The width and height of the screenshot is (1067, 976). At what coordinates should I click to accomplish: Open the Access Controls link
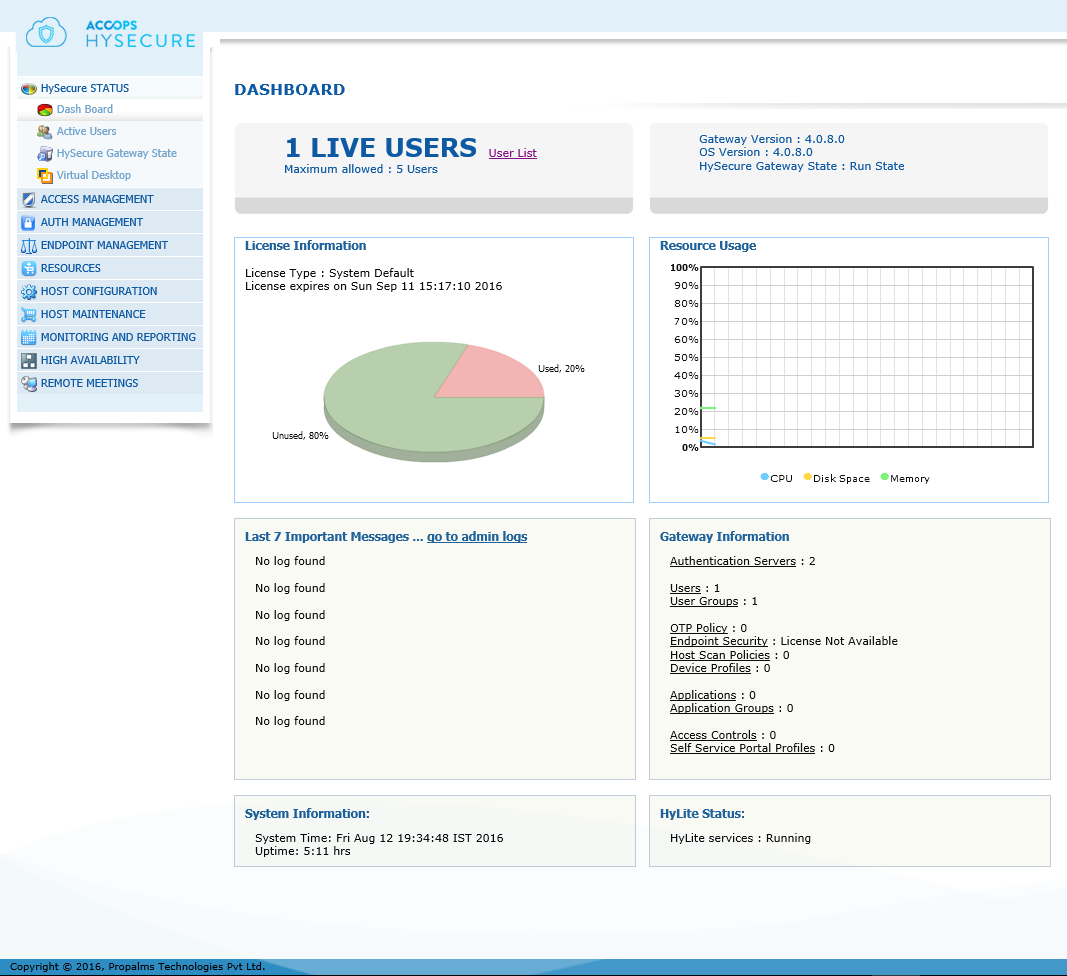pyautogui.click(x=713, y=736)
